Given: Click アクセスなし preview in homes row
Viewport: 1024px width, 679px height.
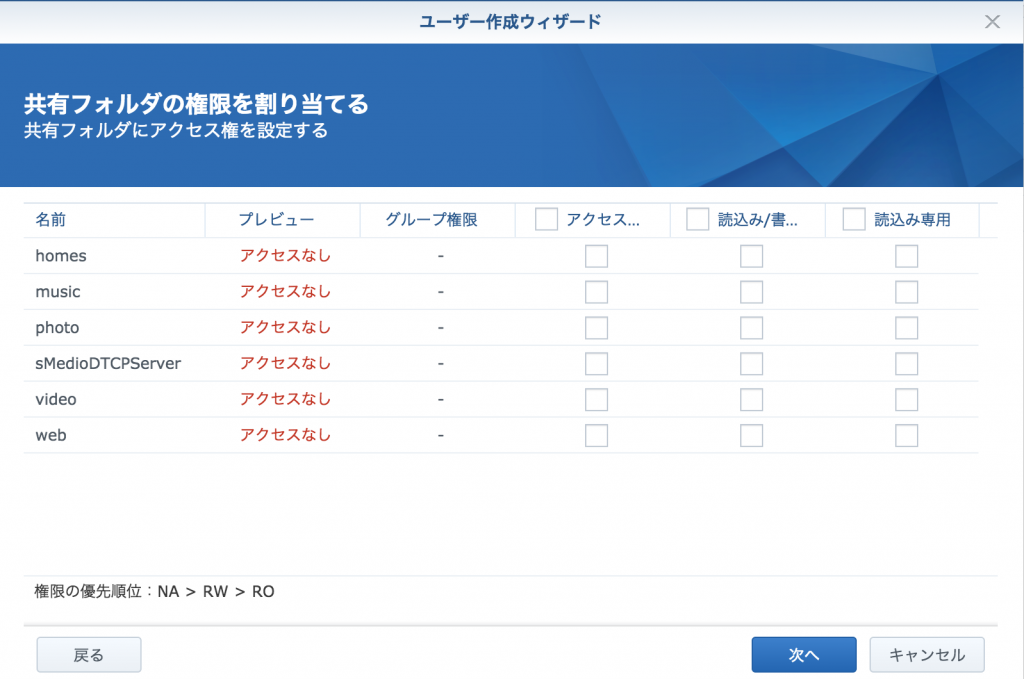Looking at the screenshot, I should coord(285,256).
